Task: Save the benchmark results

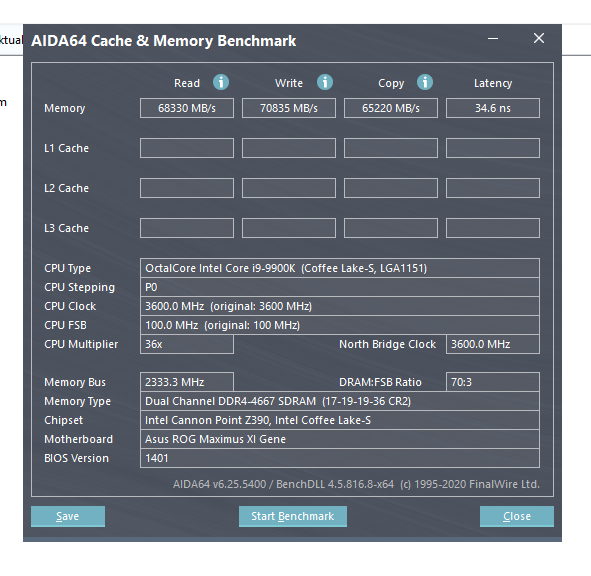Action: (68, 516)
